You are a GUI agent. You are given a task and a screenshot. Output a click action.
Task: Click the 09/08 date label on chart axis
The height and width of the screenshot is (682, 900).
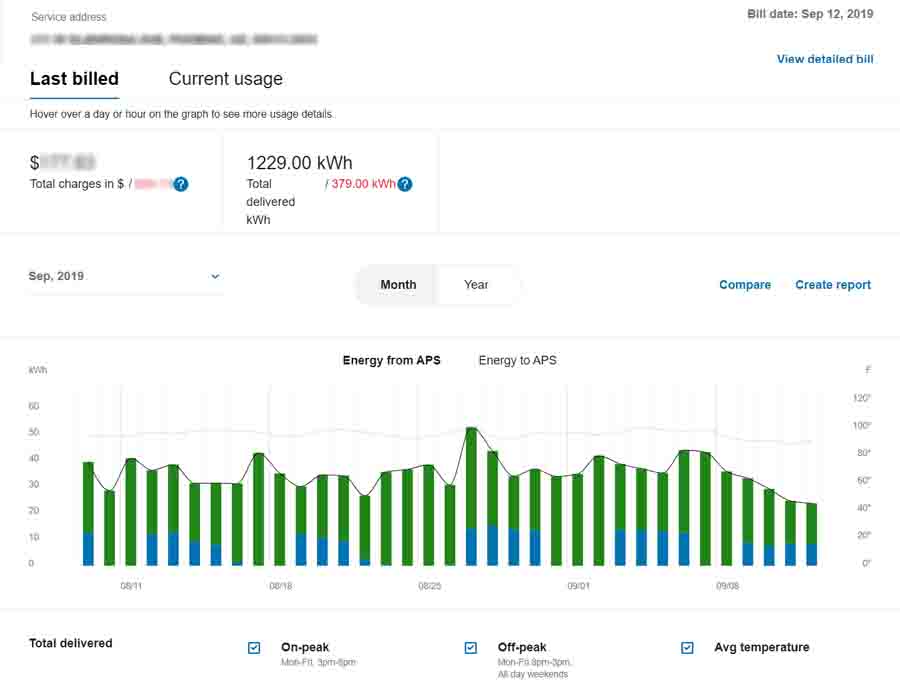(727, 586)
